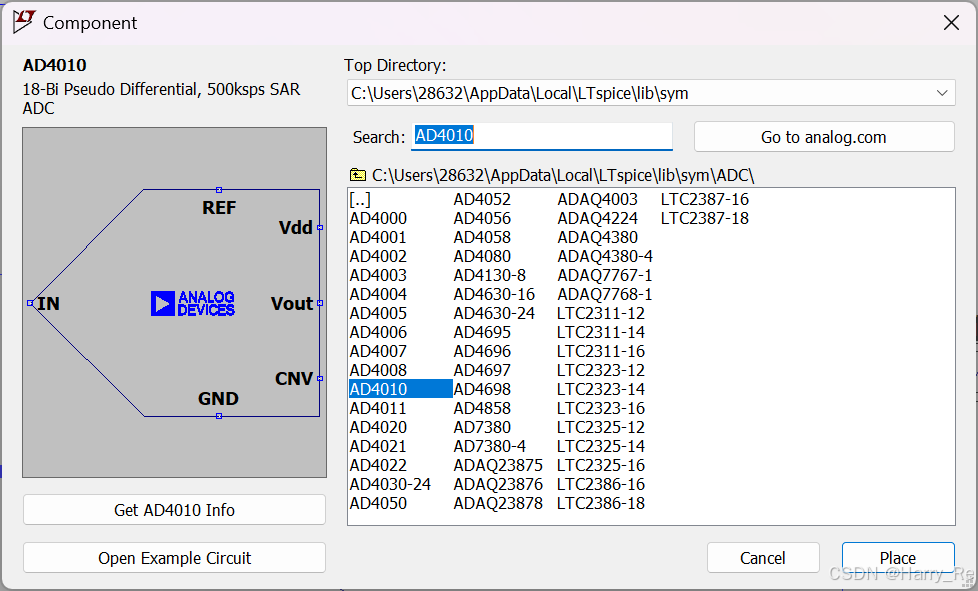The width and height of the screenshot is (978, 591).
Task: Select ADAQ4224 in the list
Action: [598, 218]
